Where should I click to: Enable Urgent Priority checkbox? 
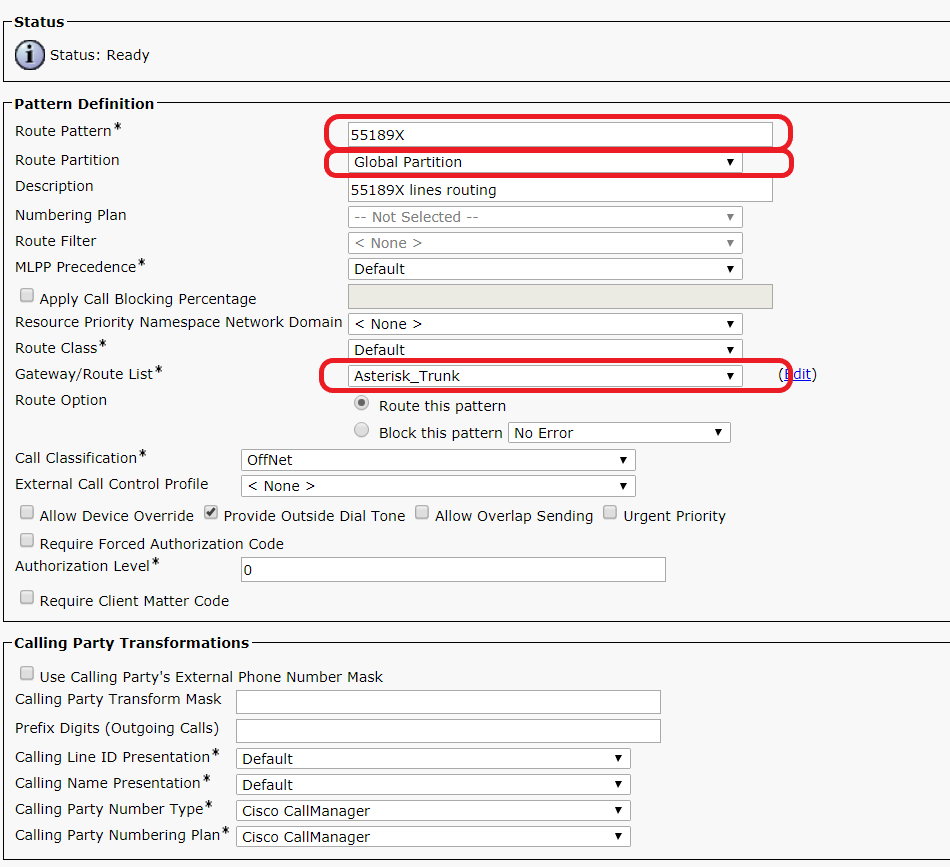click(610, 513)
